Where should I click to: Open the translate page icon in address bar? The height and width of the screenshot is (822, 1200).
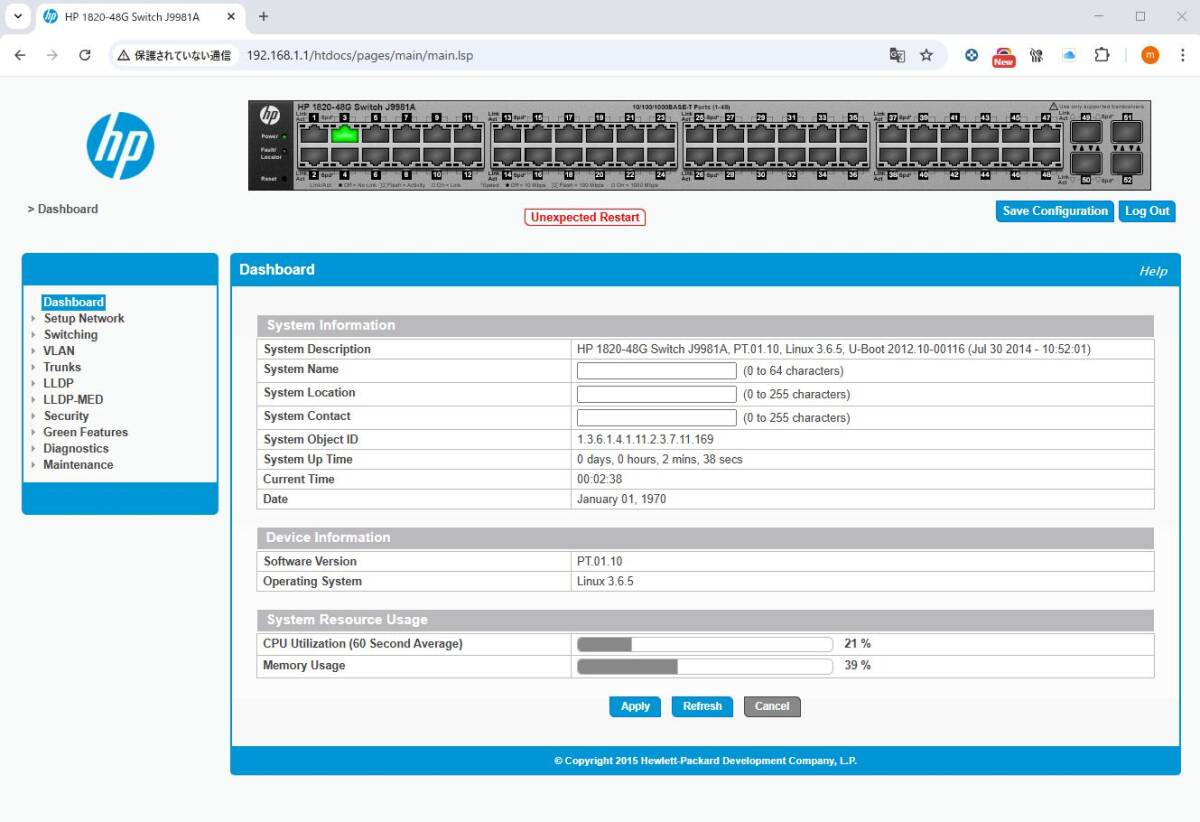pos(897,55)
